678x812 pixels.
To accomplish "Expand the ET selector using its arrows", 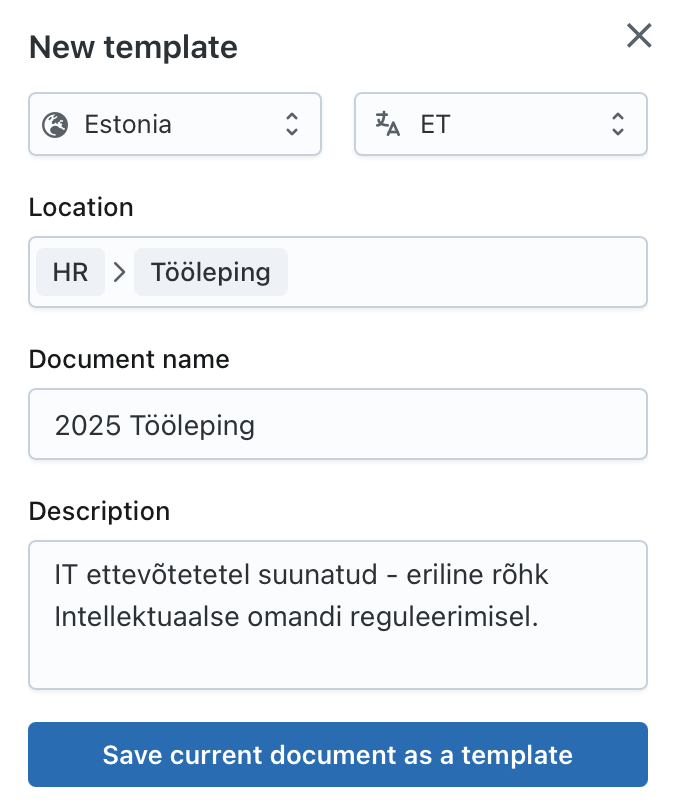I will coord(618,125).
